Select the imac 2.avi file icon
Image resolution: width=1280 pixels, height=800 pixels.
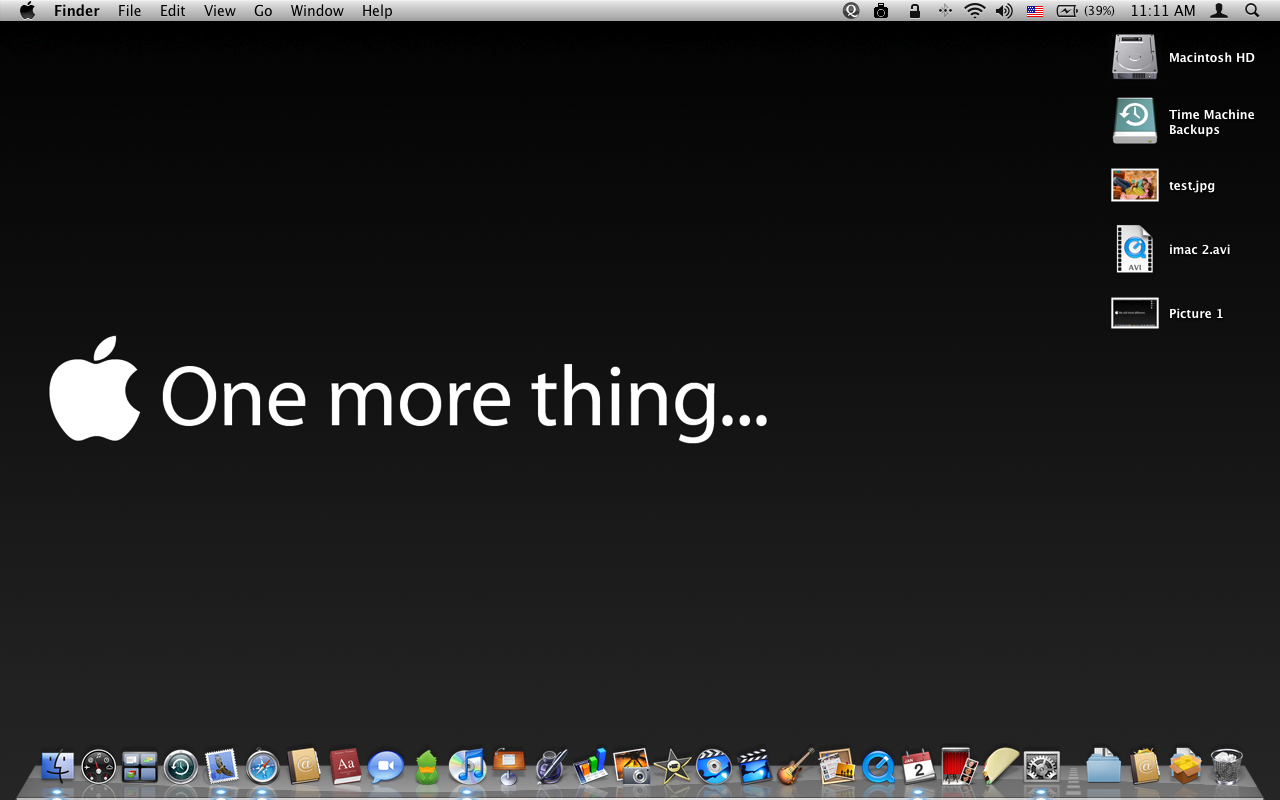pyautogui.click(x=1135, y=249)
